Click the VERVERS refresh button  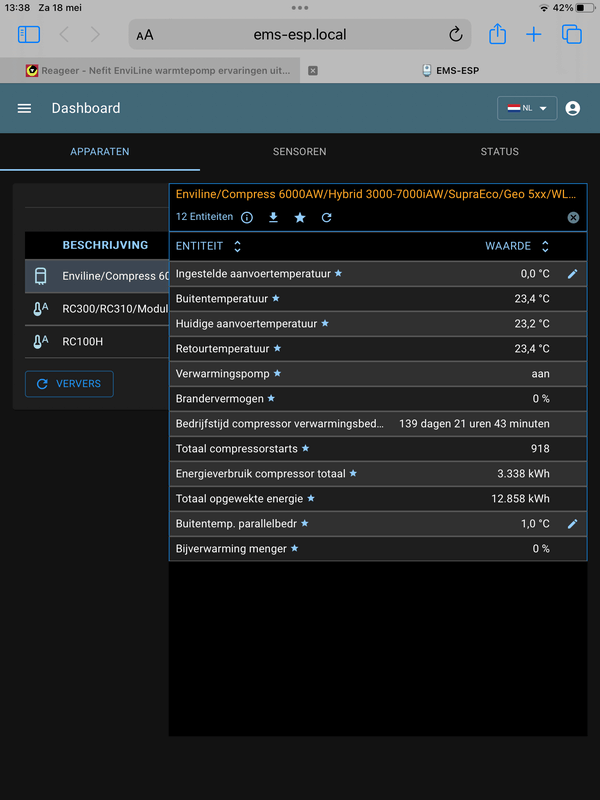pyautogui.click(x=69, y=384)
